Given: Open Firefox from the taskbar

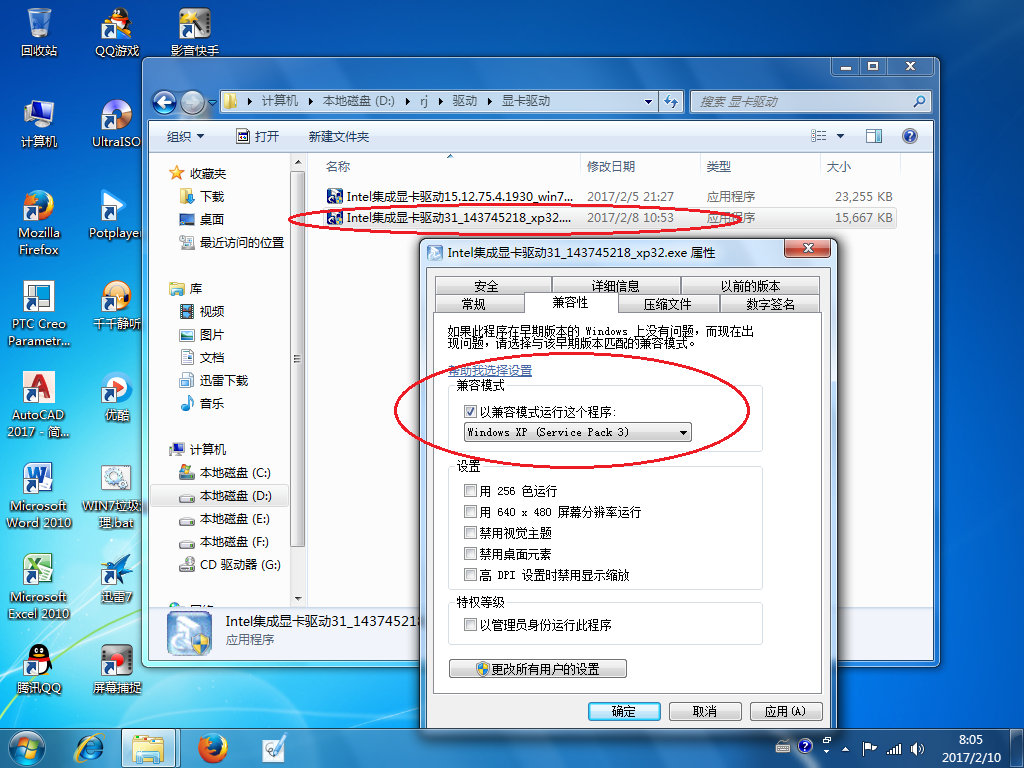Looking at the screenshot, I should [x=213, y=748].
